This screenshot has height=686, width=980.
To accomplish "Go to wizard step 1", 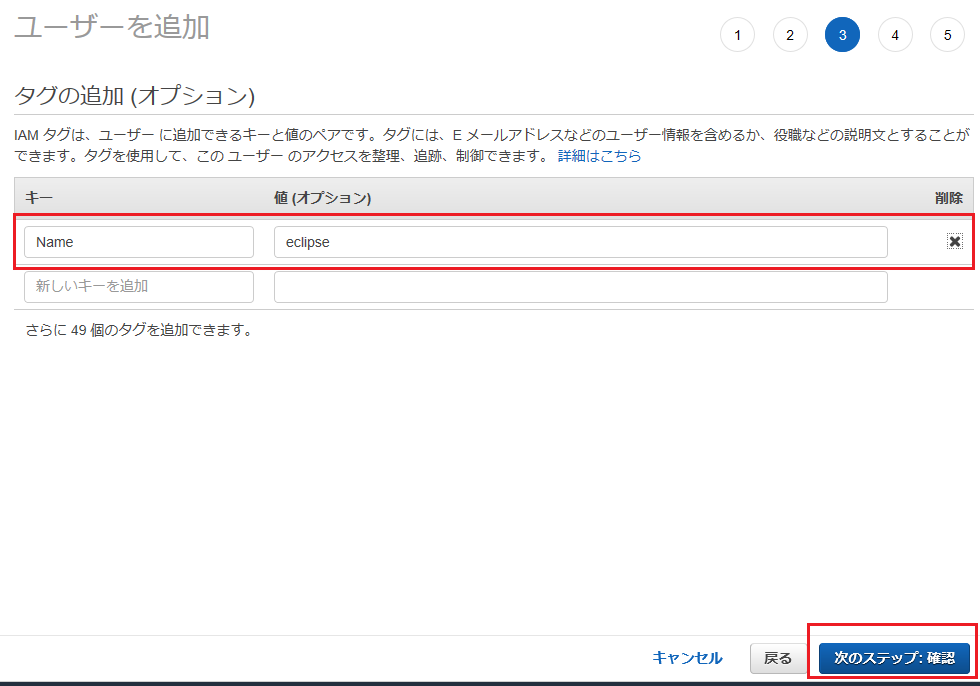I will click(738, 35).
